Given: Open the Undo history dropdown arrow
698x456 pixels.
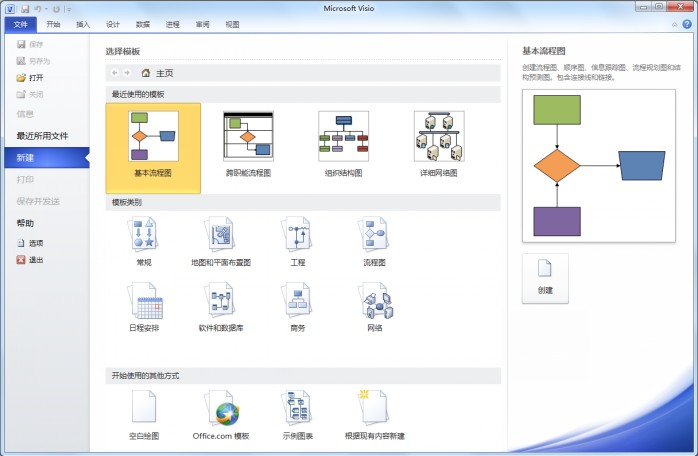Looking at the screenshot, I should tap(46, 9).
